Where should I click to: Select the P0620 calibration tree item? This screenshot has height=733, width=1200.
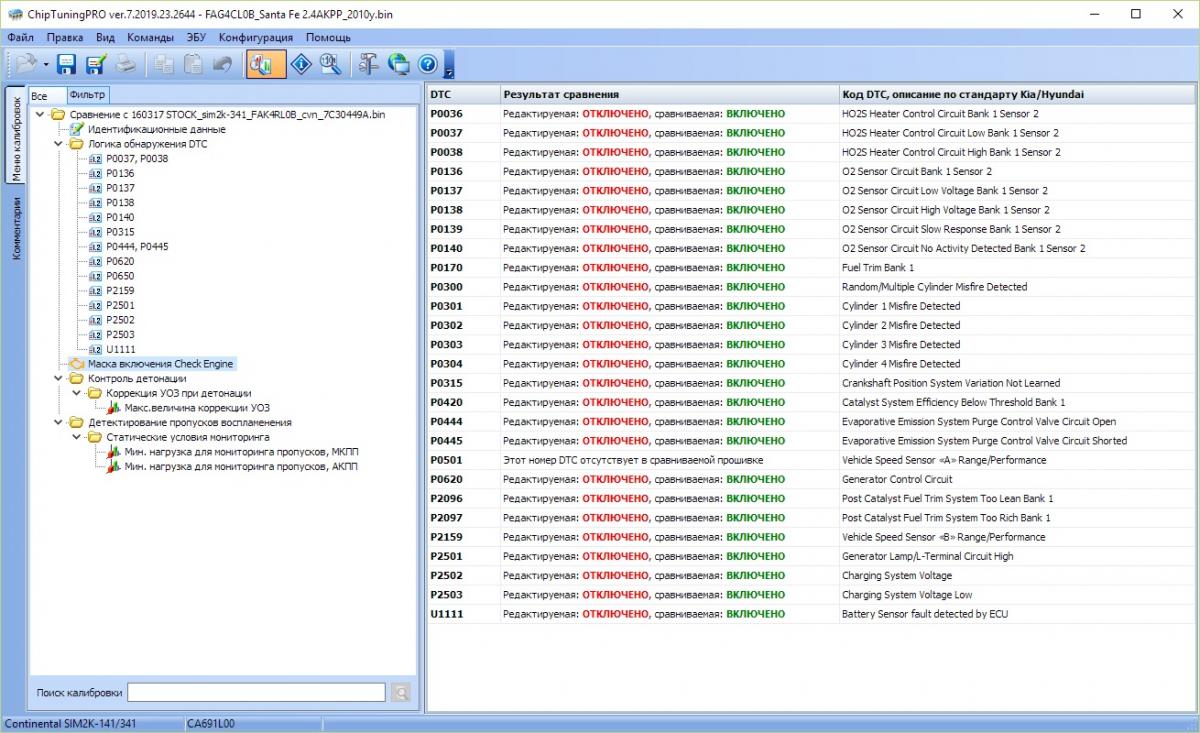120,261
